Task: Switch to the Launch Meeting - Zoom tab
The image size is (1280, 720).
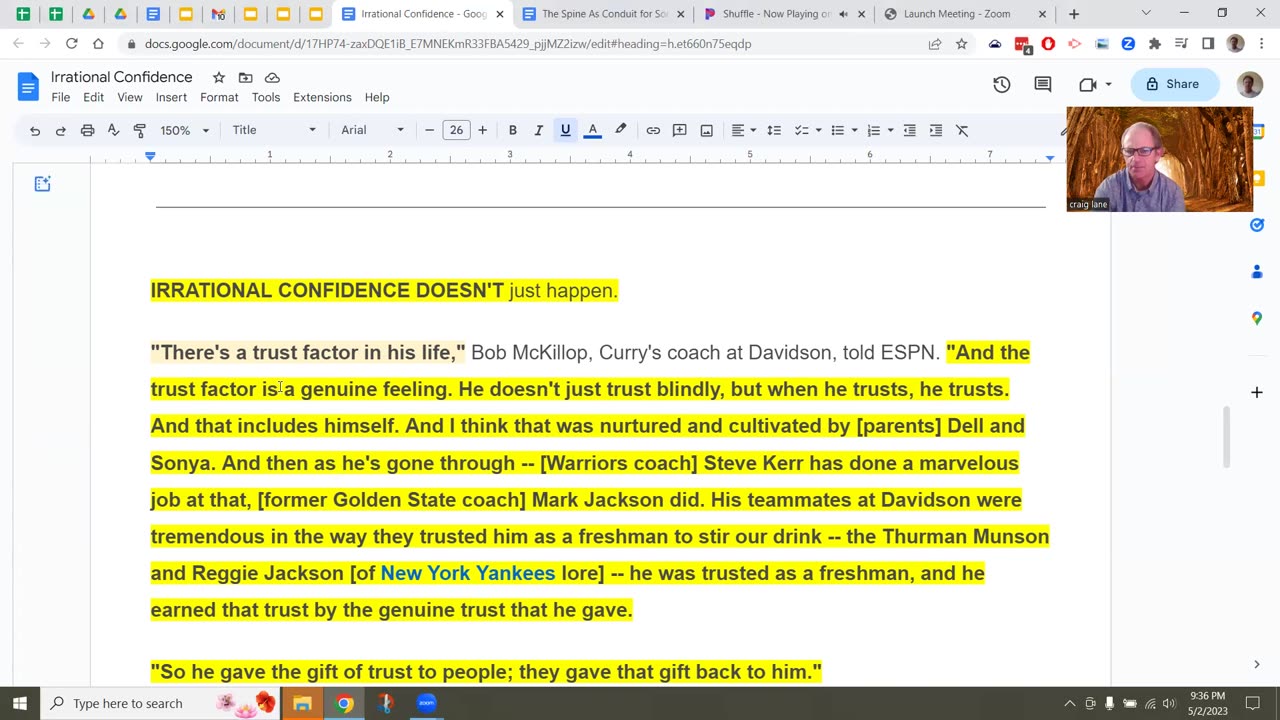Action: point(965,14)
